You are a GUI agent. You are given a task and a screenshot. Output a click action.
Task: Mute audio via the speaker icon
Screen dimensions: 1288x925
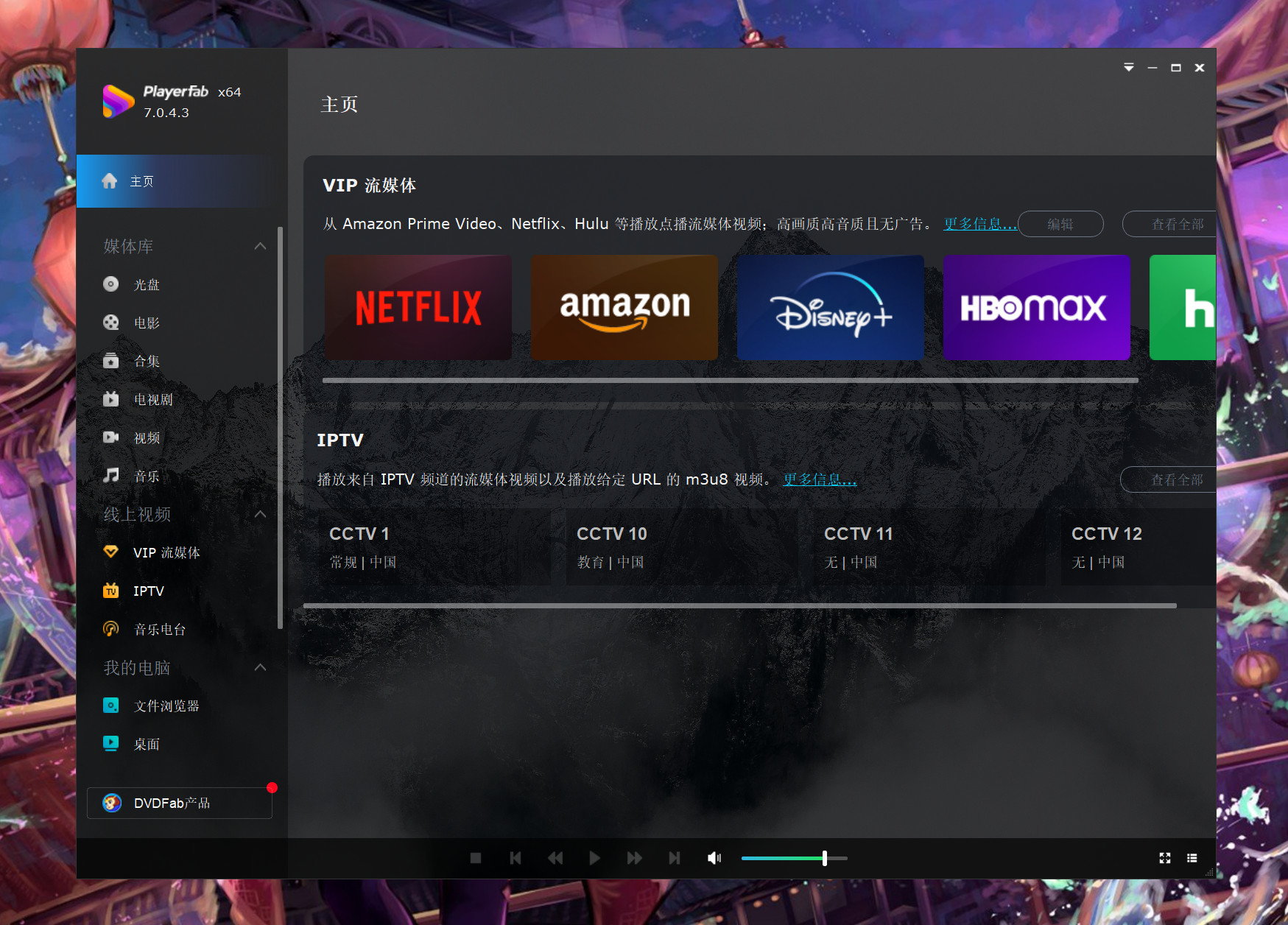point(714,858)
